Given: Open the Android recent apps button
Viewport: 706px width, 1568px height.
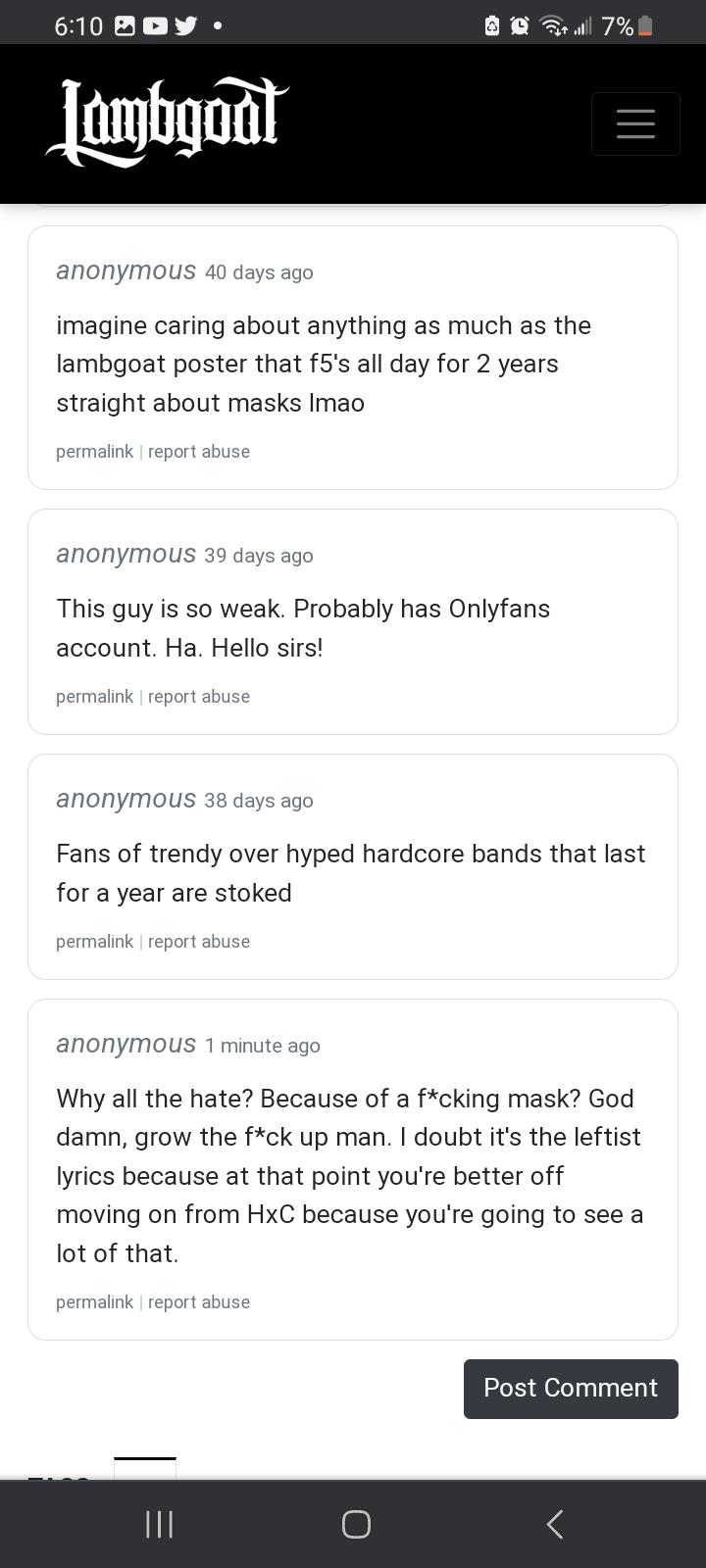Looking at the screenshot, I should [x=159, y=1524].
